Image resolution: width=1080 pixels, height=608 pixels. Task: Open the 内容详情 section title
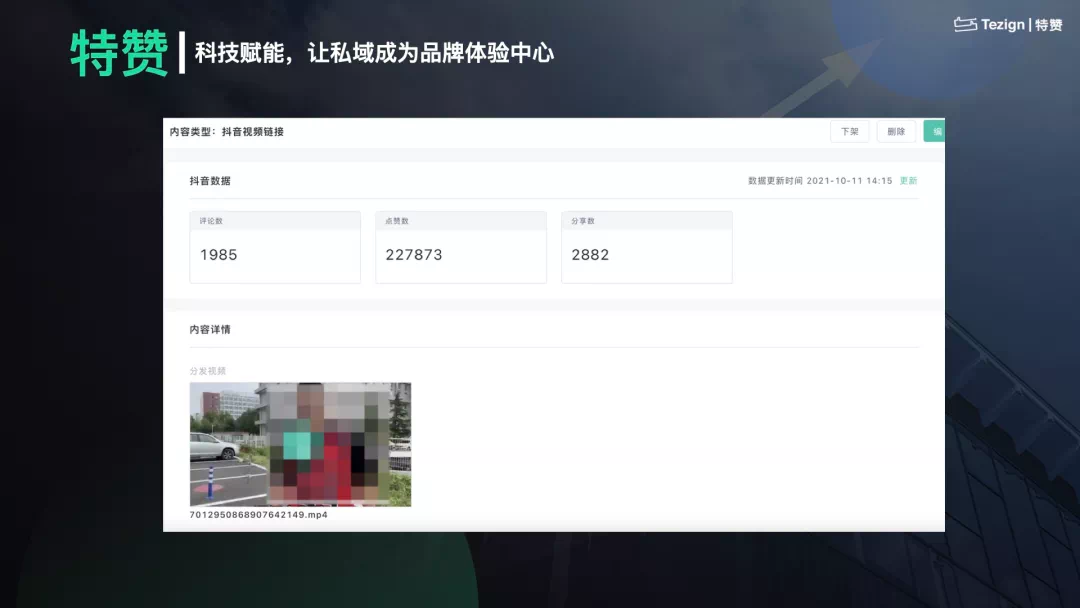[211, 328]
